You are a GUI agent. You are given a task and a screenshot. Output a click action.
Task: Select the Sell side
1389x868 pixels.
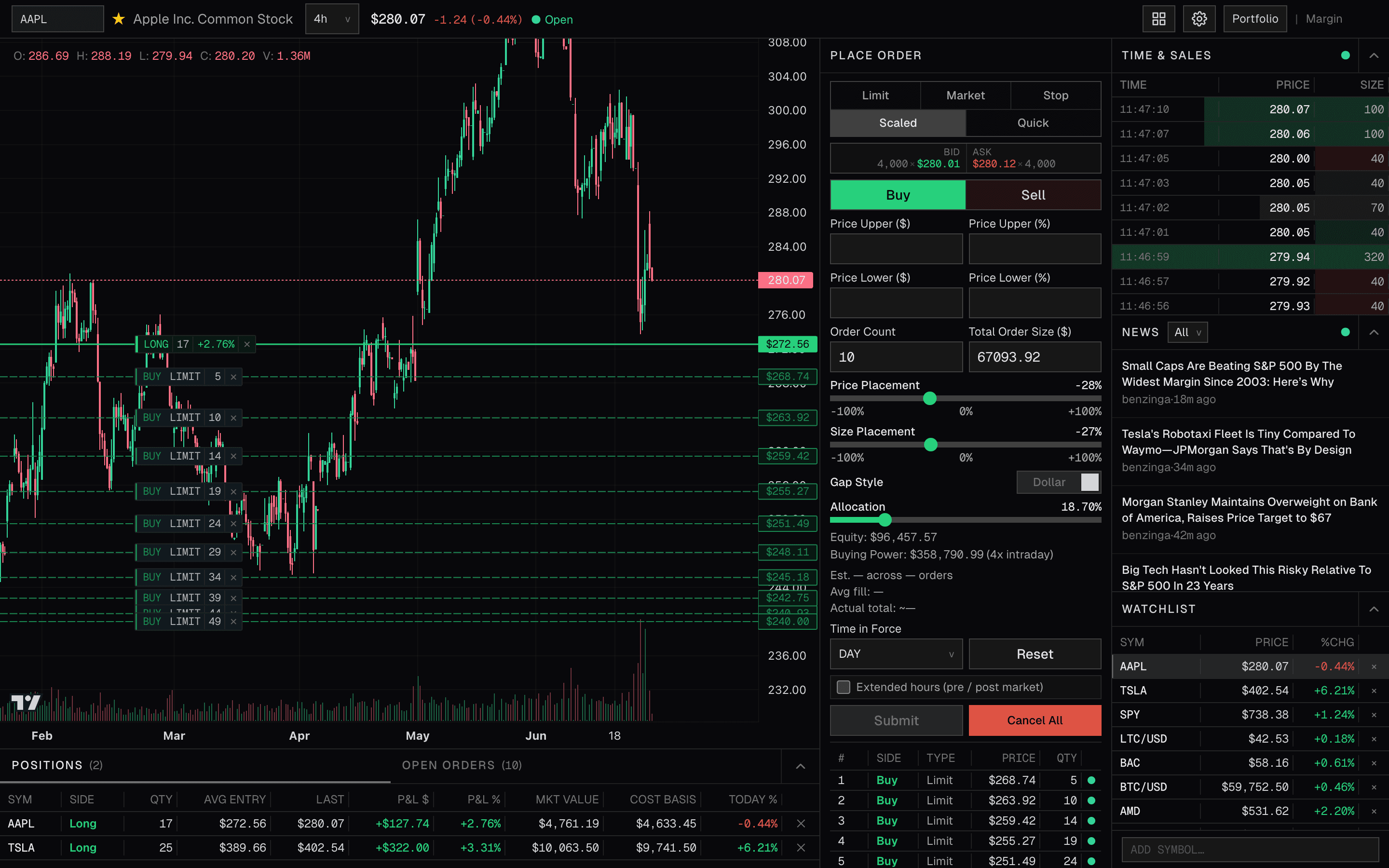pyautogui.click(x=1033, y=195)
